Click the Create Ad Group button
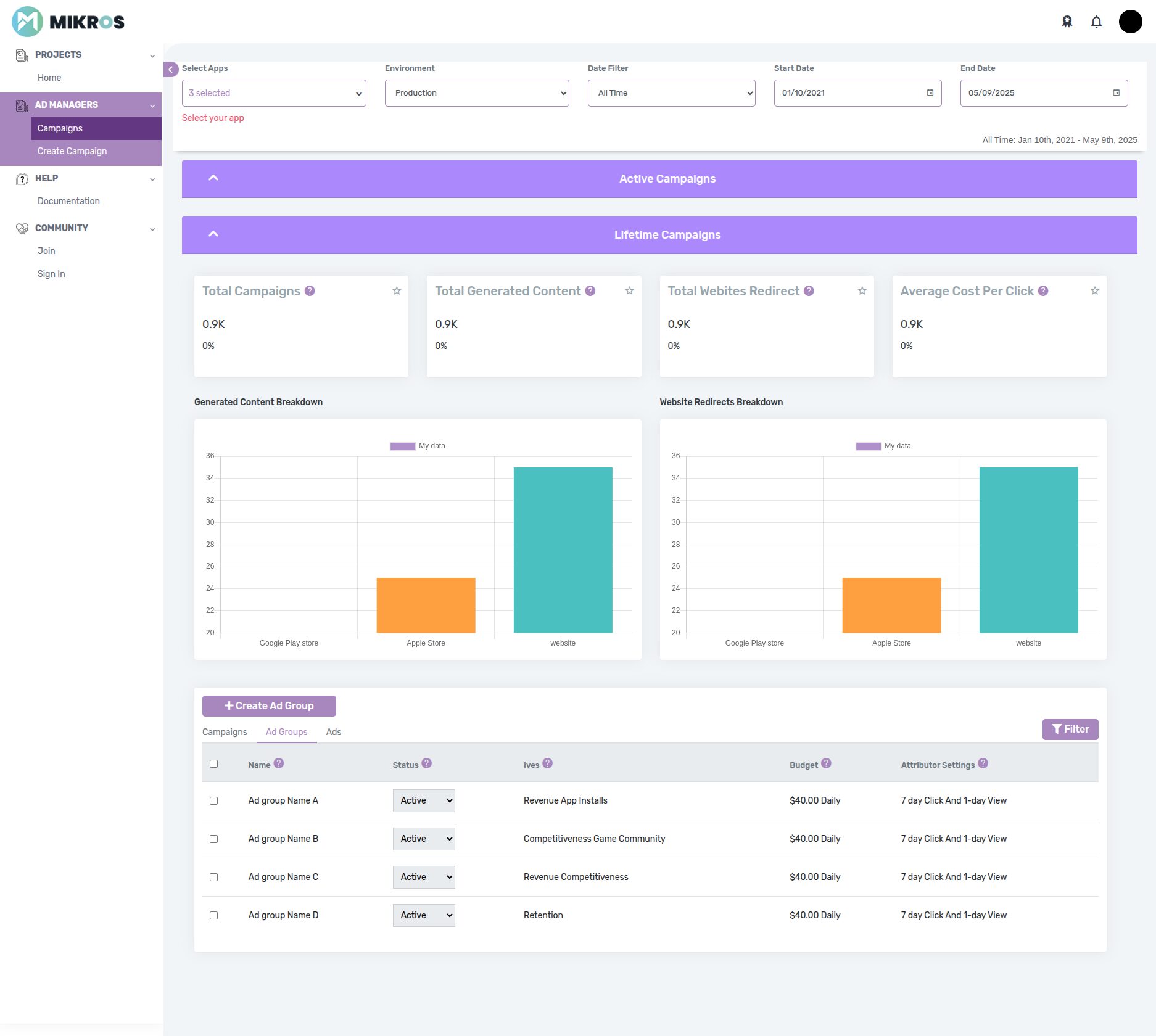1156x1036 pixels. point(269,706)
